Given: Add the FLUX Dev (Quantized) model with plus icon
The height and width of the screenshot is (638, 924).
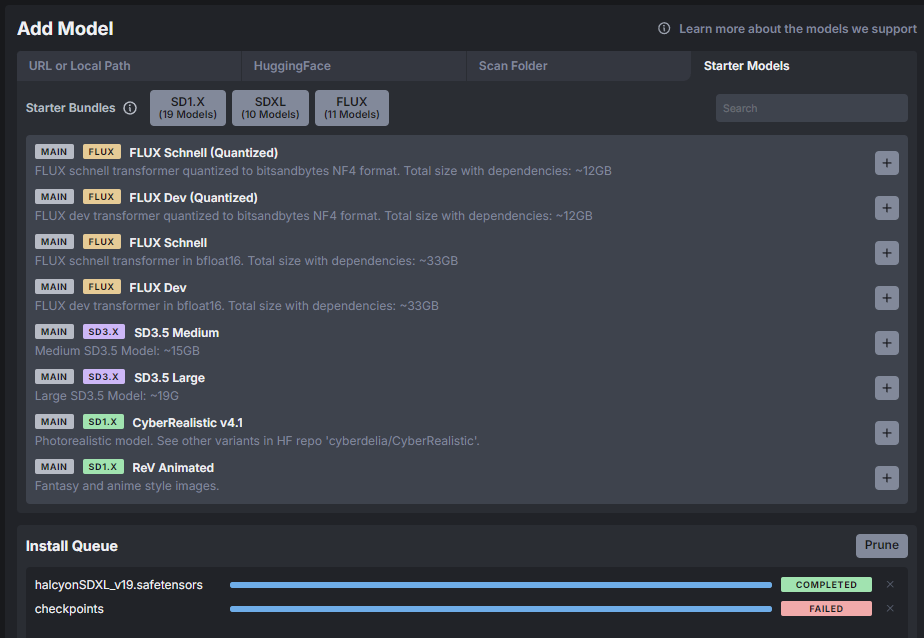Looking at the screenshot, I should click(886, 208).
